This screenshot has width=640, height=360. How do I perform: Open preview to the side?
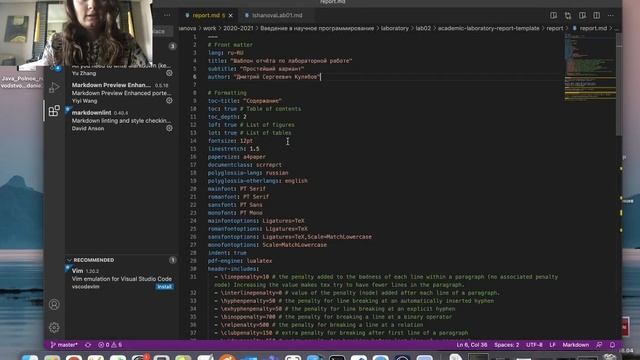point(582,16)
